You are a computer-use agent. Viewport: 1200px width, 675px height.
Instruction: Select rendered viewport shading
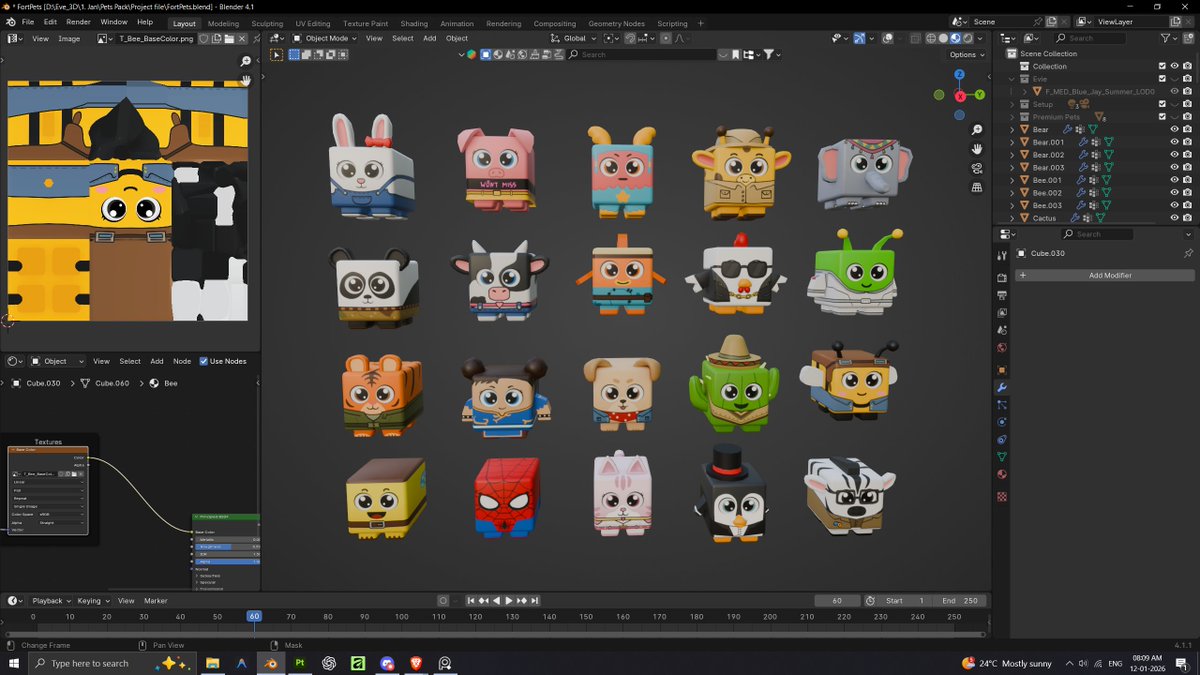[x=967, y=38]
